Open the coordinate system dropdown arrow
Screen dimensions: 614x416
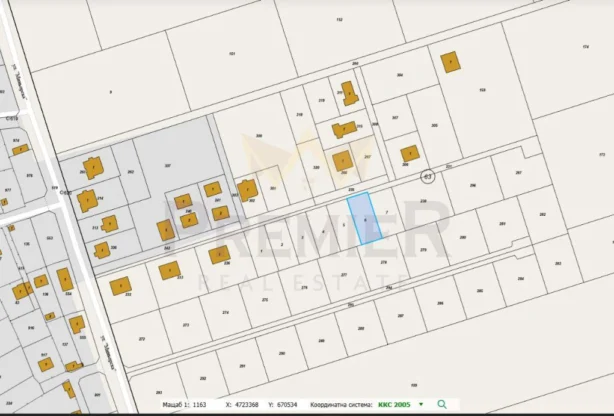click(x=420, y=404)
